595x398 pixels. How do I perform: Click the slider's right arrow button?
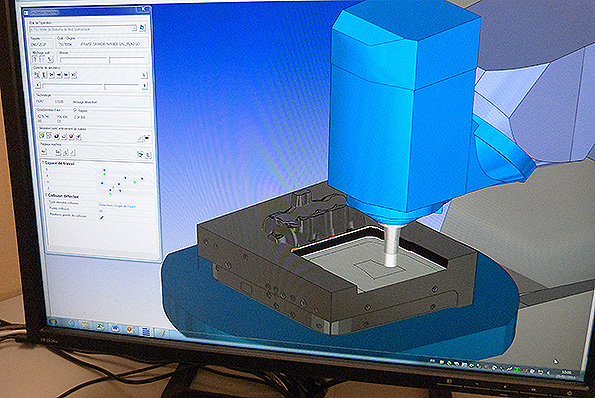coord(145,86)
